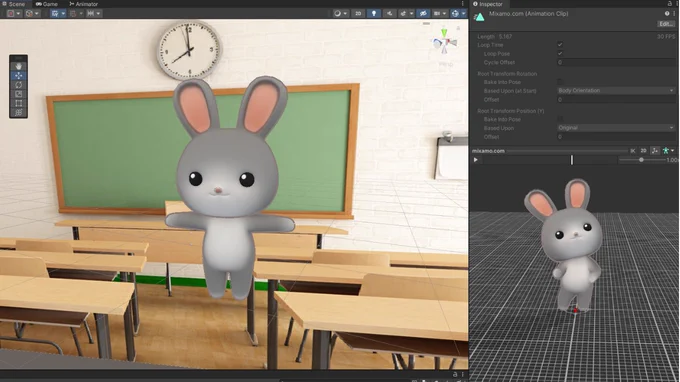Toggle hidden objects scene visibility

point(423,13)
